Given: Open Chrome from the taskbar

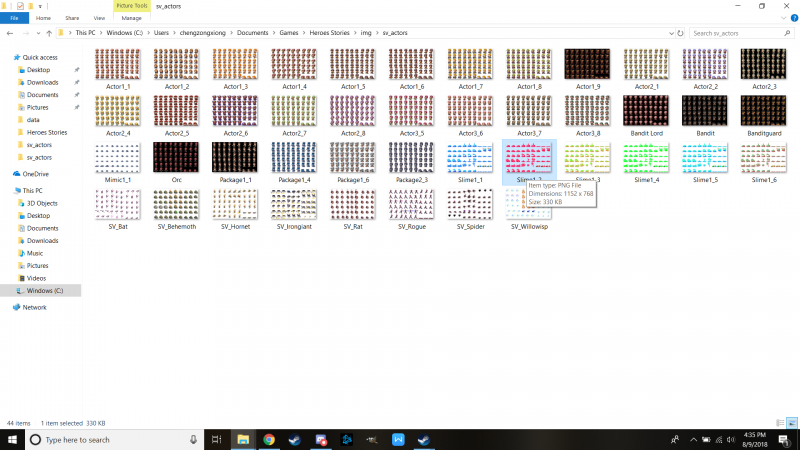Looking at the screenshot, I should (269, 440).
